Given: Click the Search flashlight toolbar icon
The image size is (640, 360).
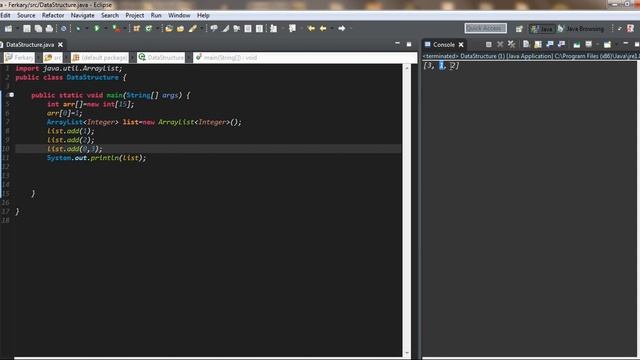Looking at the screenshot, I should point(193,29).
